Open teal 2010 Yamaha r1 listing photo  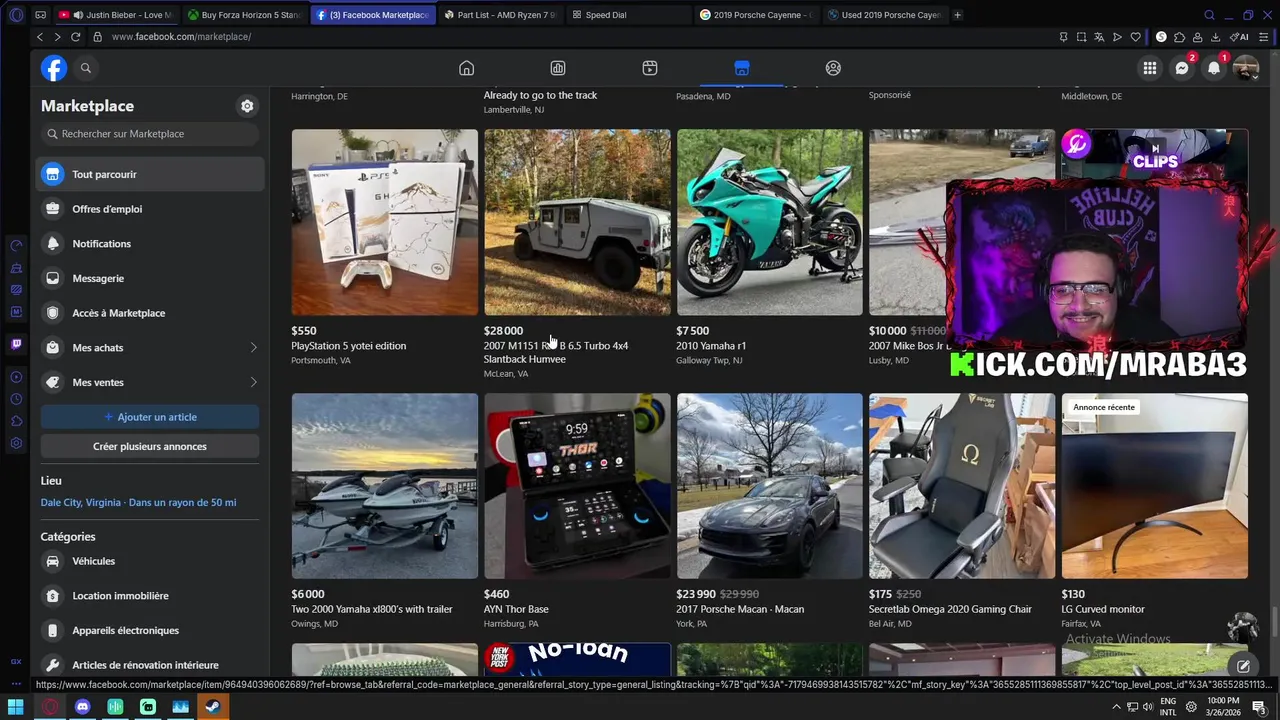770,222
